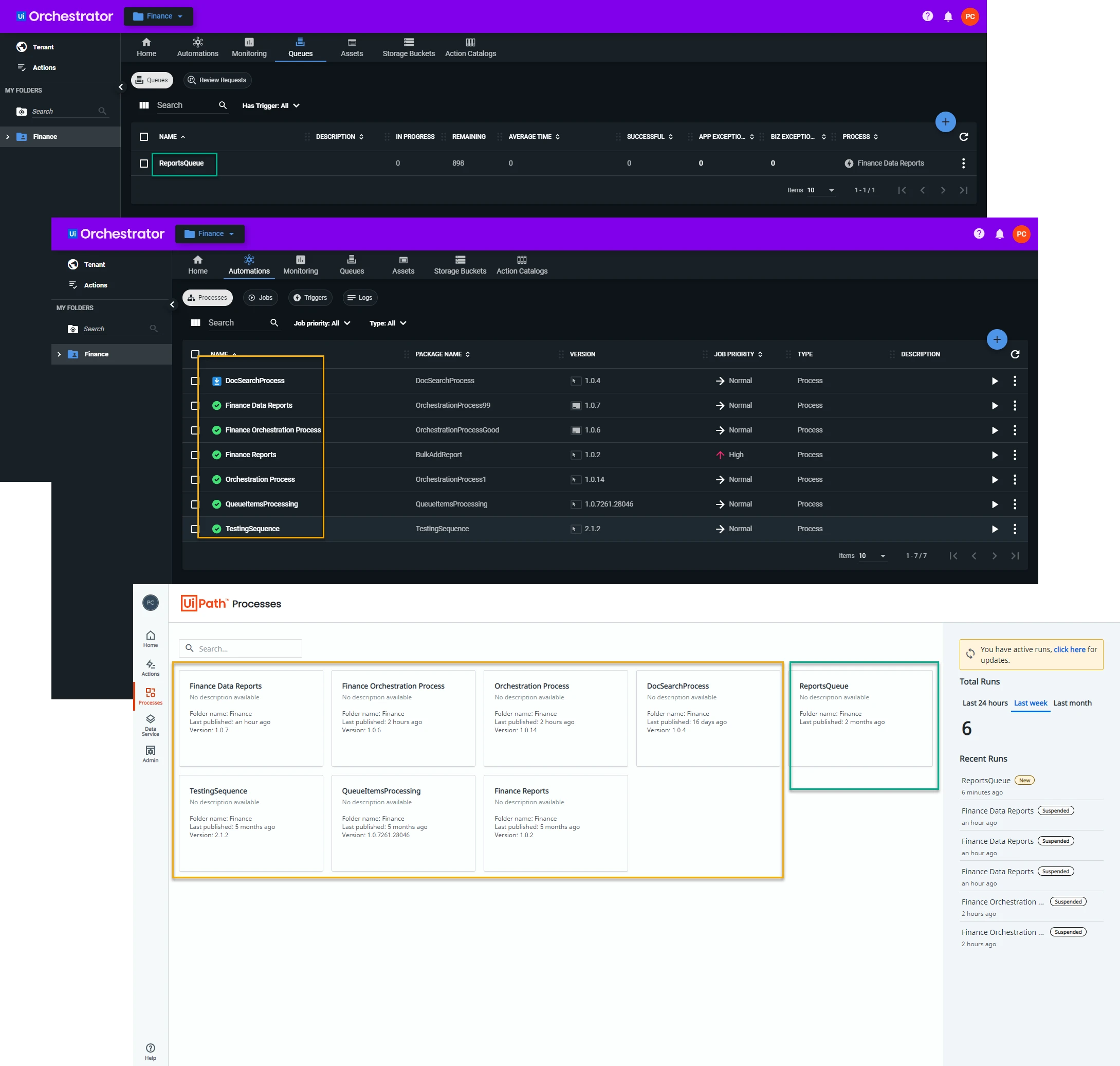Switch to Monitoring tab in Queues window
This screenshot has height=1066, width=1120.
(249, 47)
